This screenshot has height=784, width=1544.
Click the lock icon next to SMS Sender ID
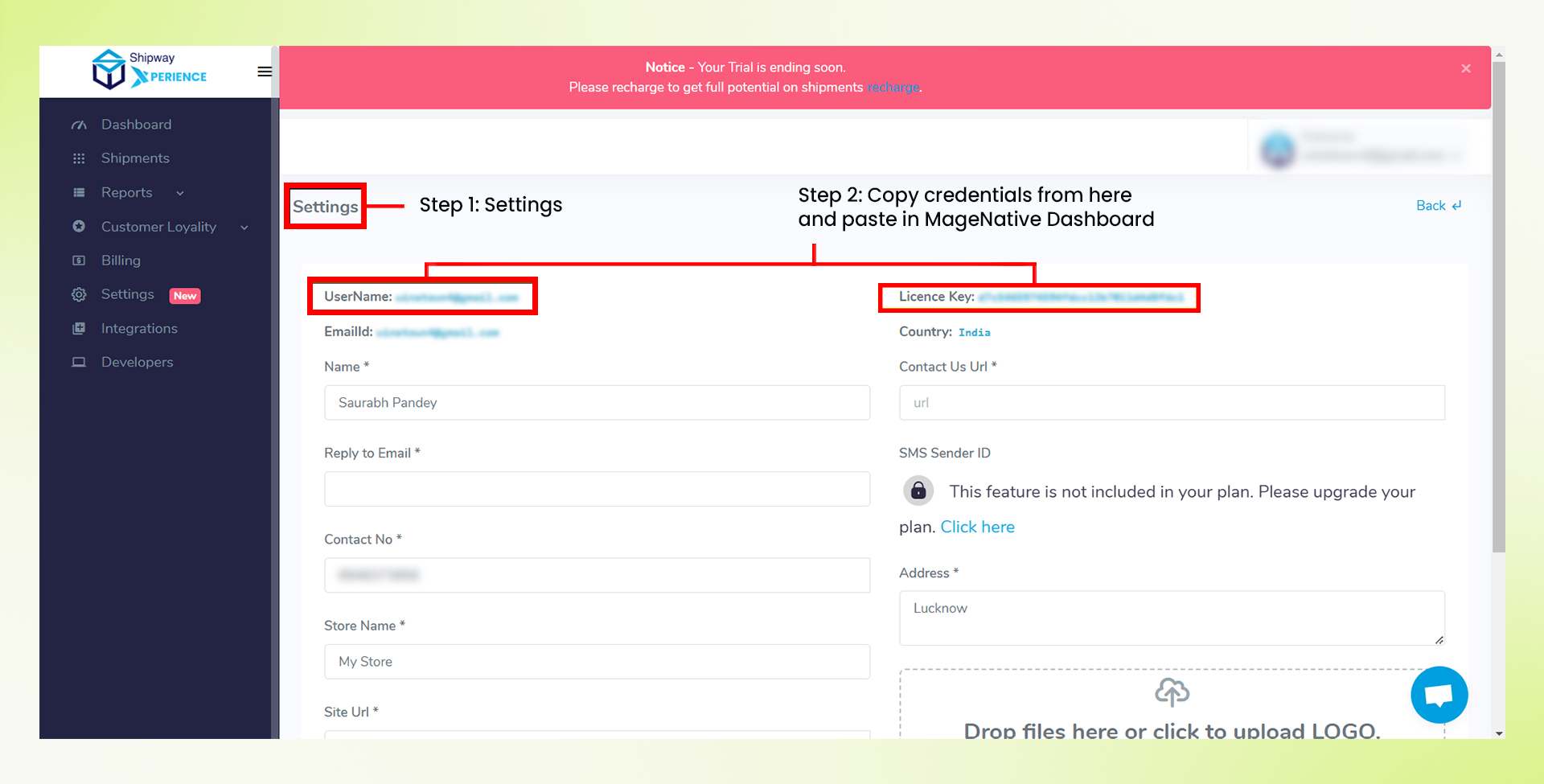pos(918,491)
